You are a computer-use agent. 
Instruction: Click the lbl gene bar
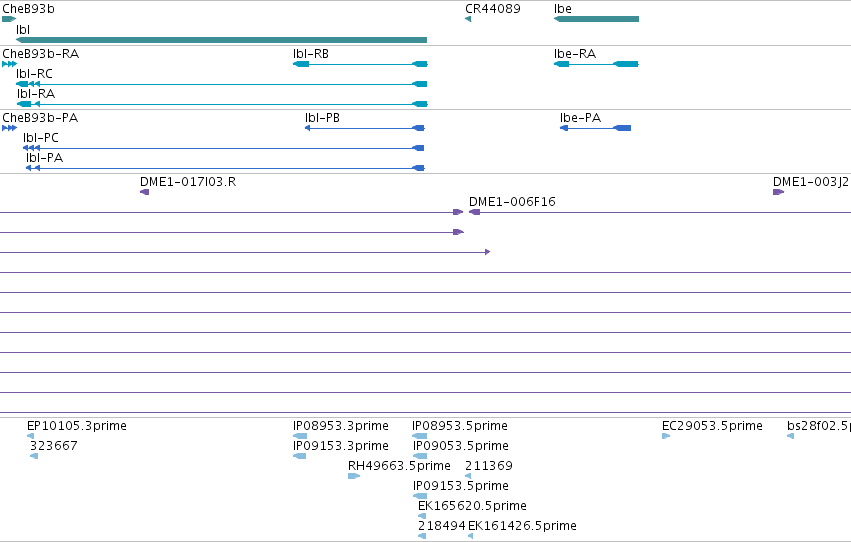point(221,40)
